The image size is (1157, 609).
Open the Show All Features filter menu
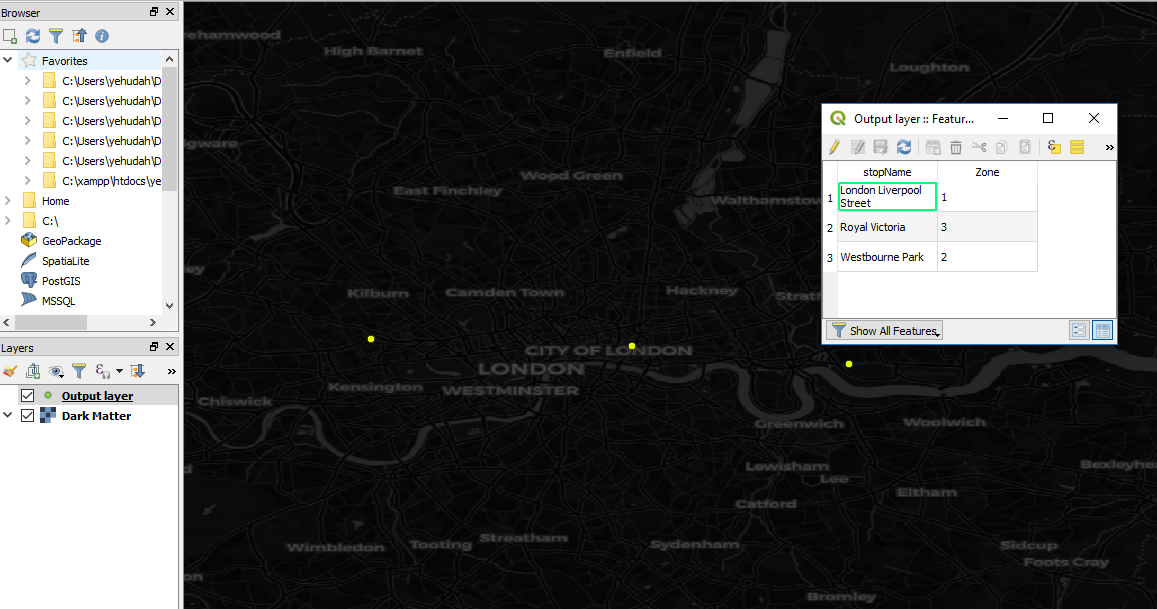[884, 331]
